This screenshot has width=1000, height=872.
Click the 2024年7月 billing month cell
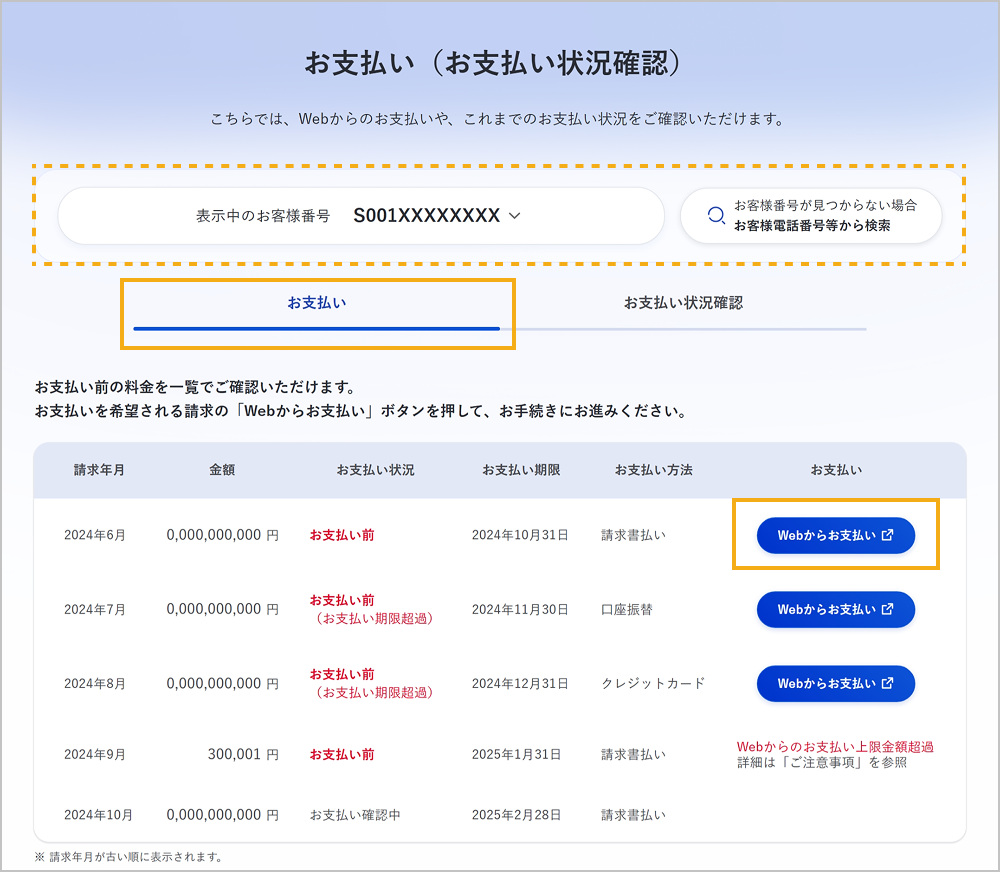click(x=94, y=609)
